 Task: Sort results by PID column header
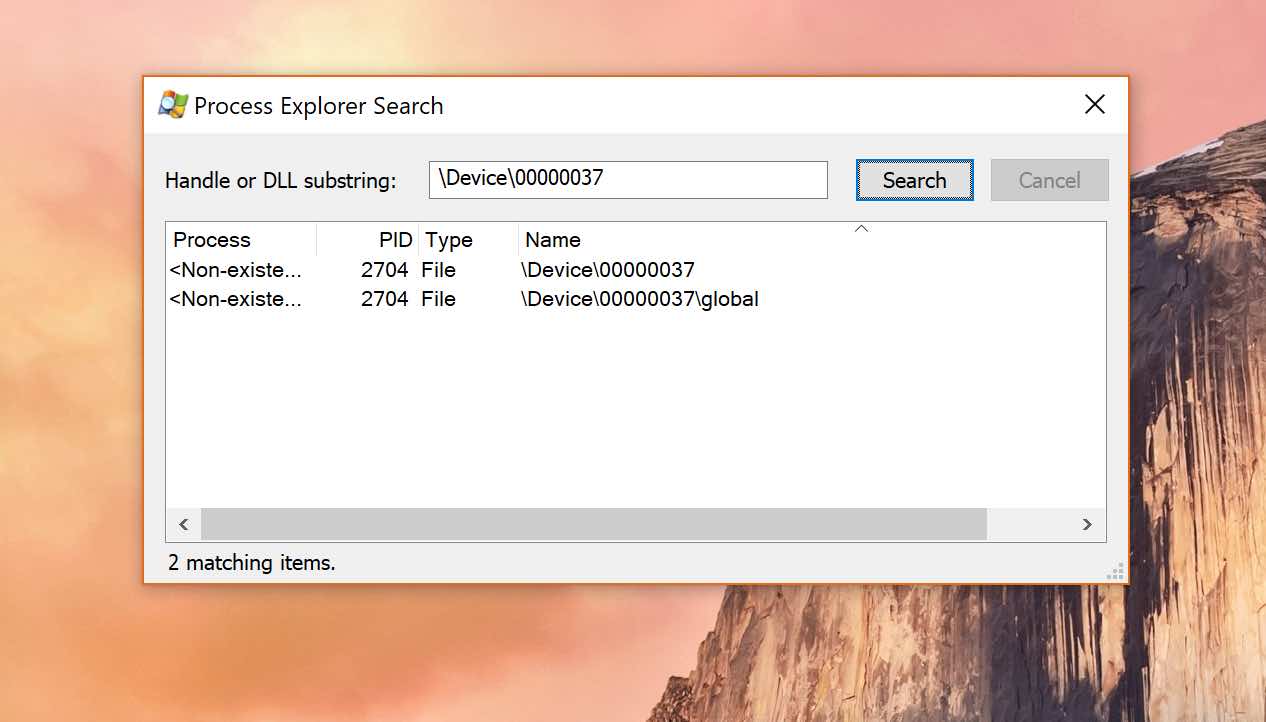(x=368, y=240)
